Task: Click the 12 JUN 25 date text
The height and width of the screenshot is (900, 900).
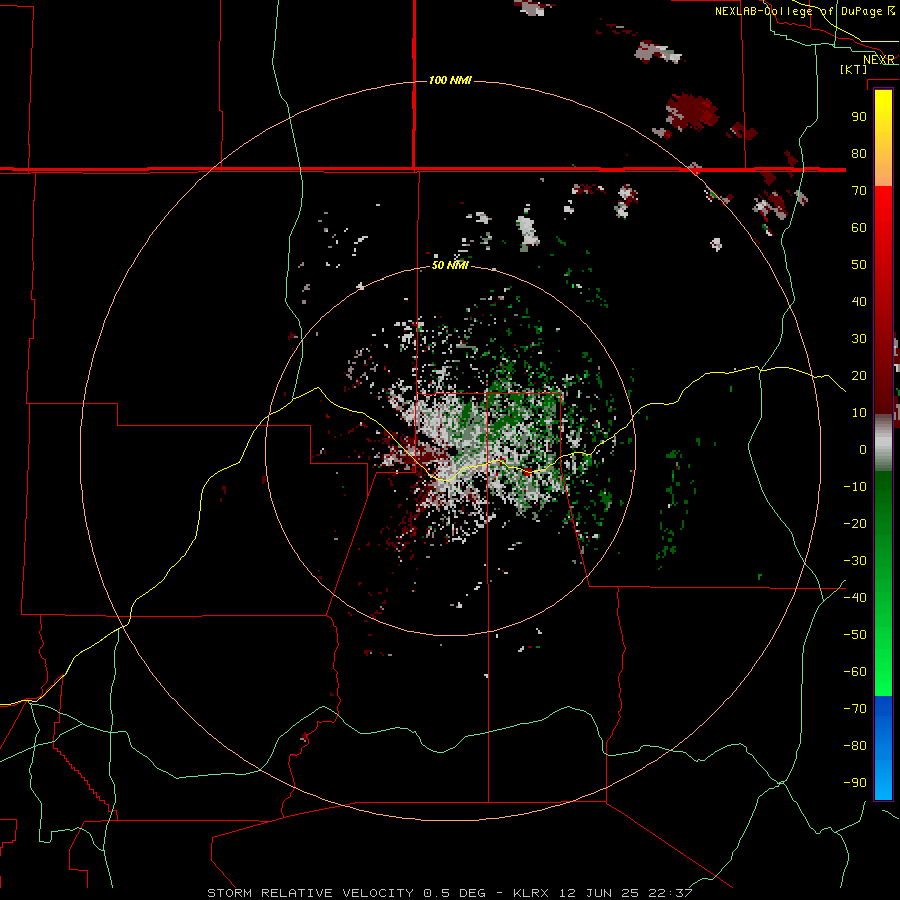Action: coord(597,893)
